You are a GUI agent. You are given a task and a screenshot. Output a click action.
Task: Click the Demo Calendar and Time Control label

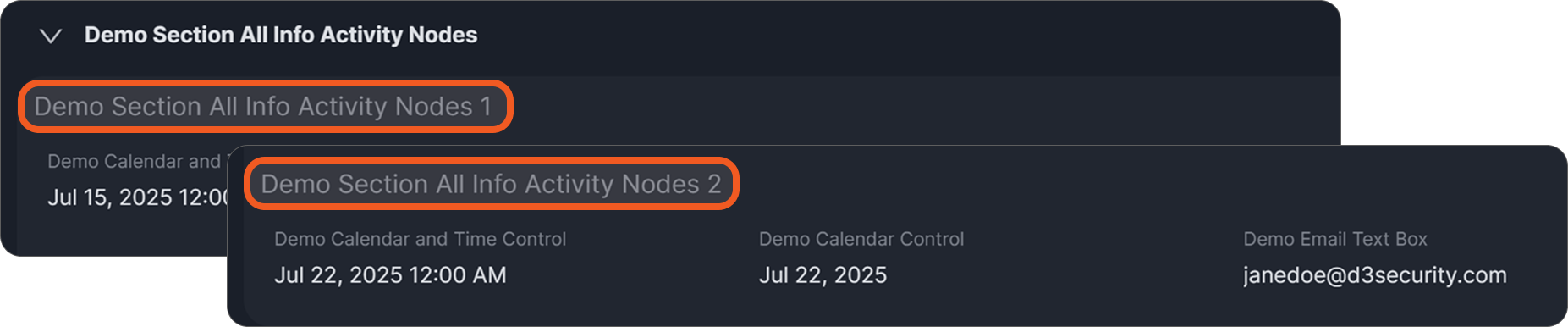click(420, 239)
